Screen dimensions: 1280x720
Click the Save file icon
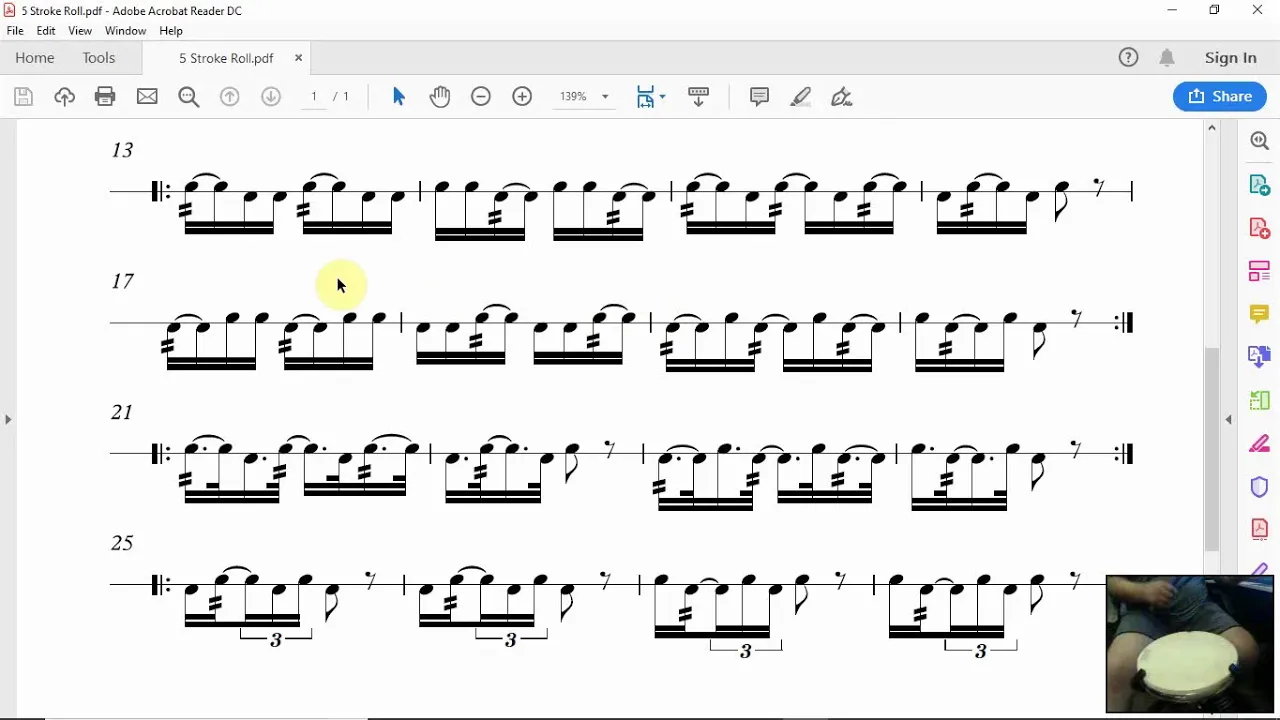pos(24,97)
